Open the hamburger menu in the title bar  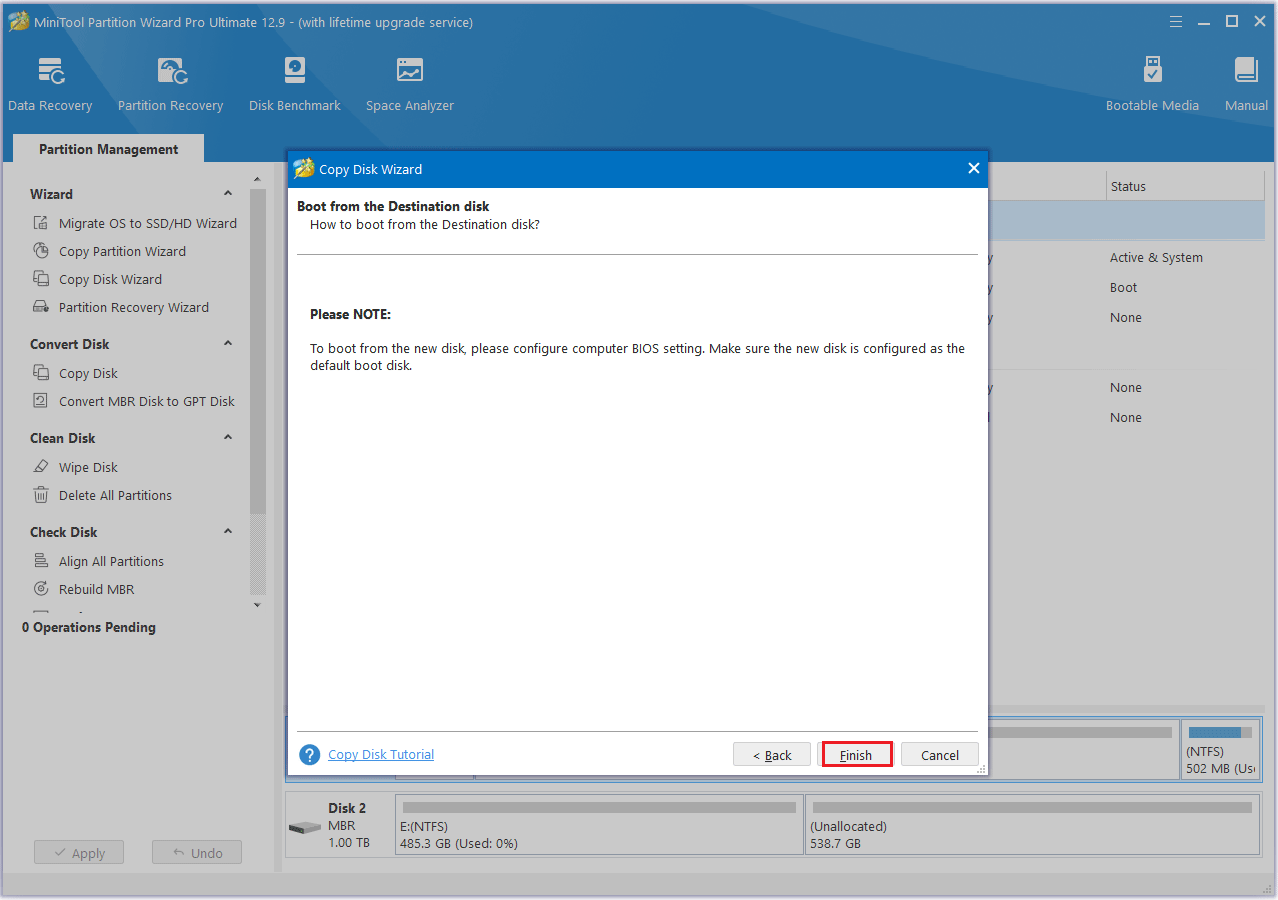pos(1175,21)
